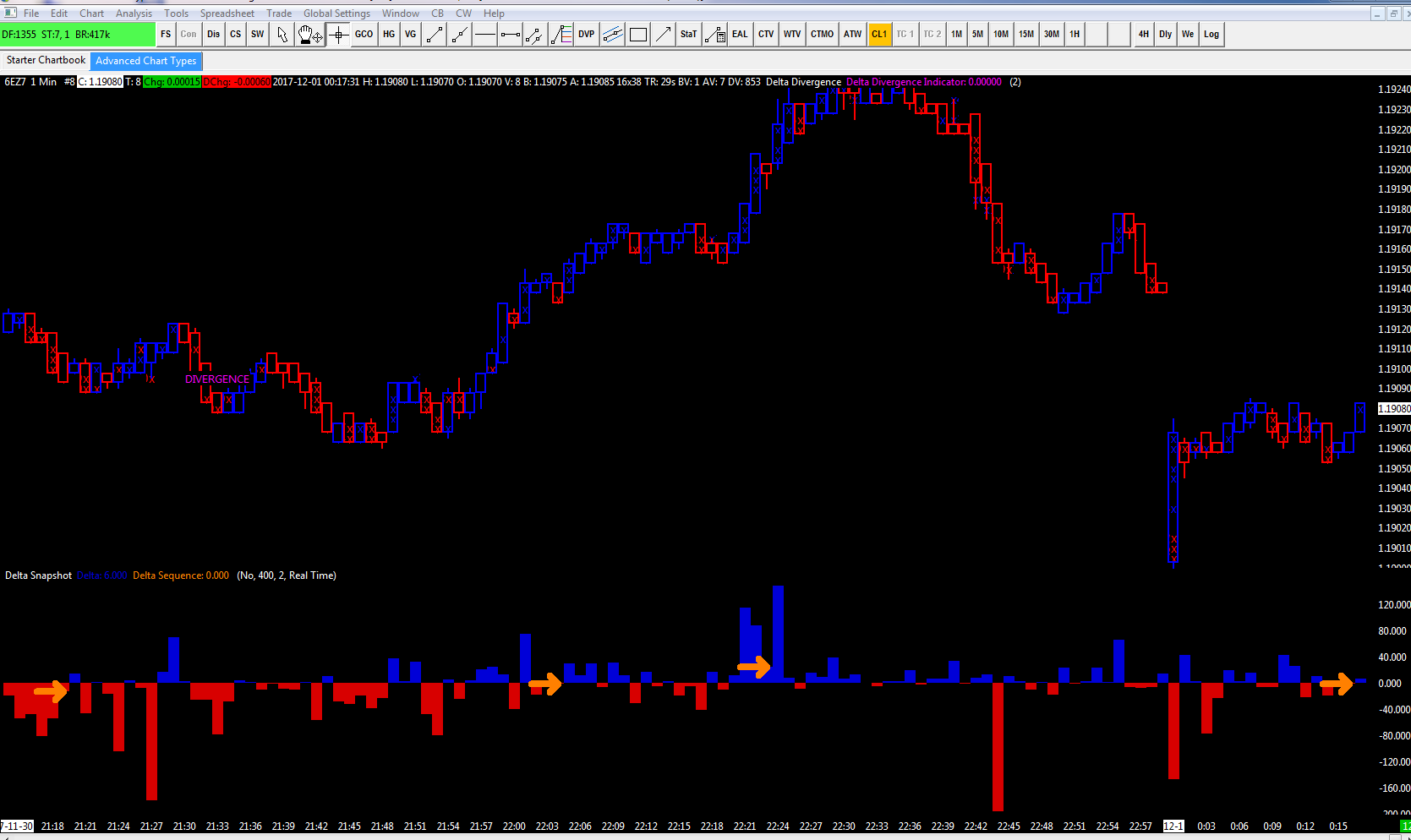The width and height of the screenshot is (1411, 840).
Task: Open the Analysis menu
Action: (134, 14)
